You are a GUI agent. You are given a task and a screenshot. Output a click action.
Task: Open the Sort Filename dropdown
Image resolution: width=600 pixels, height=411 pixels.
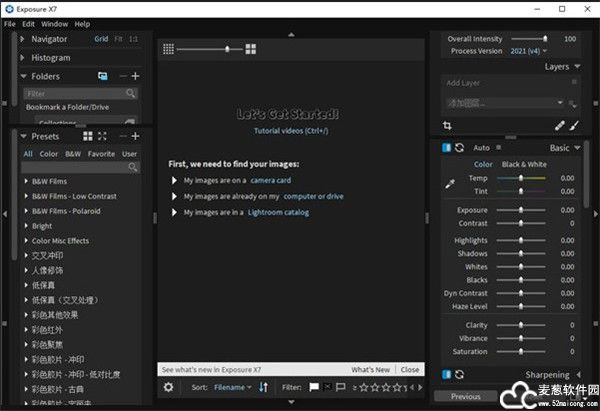click(x=233, y=387)
